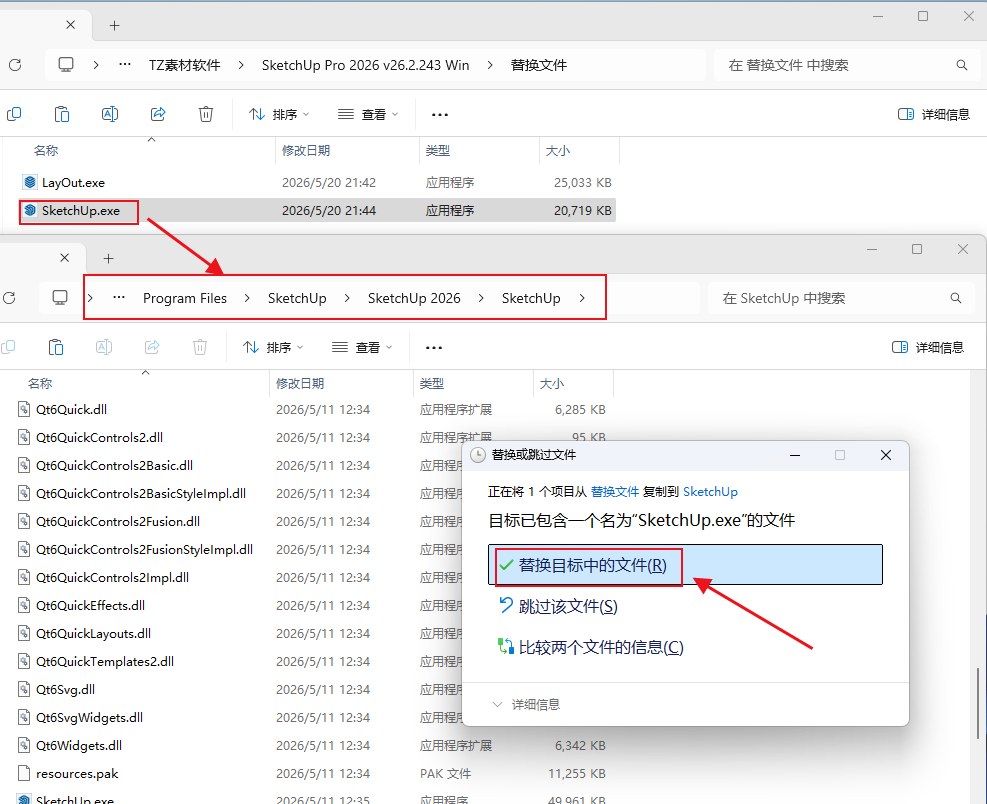Open a new tab in the 替换文件 window
Image resolution: width=987 pixels, height=804 pixels.
tap(114, 25)
